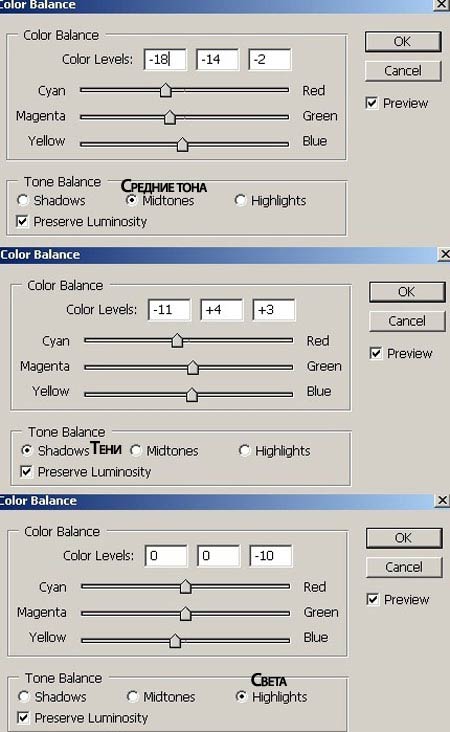Close the bottom Color Balance dialog
This screenshot has height=732, width=450.
click(442, 500)
